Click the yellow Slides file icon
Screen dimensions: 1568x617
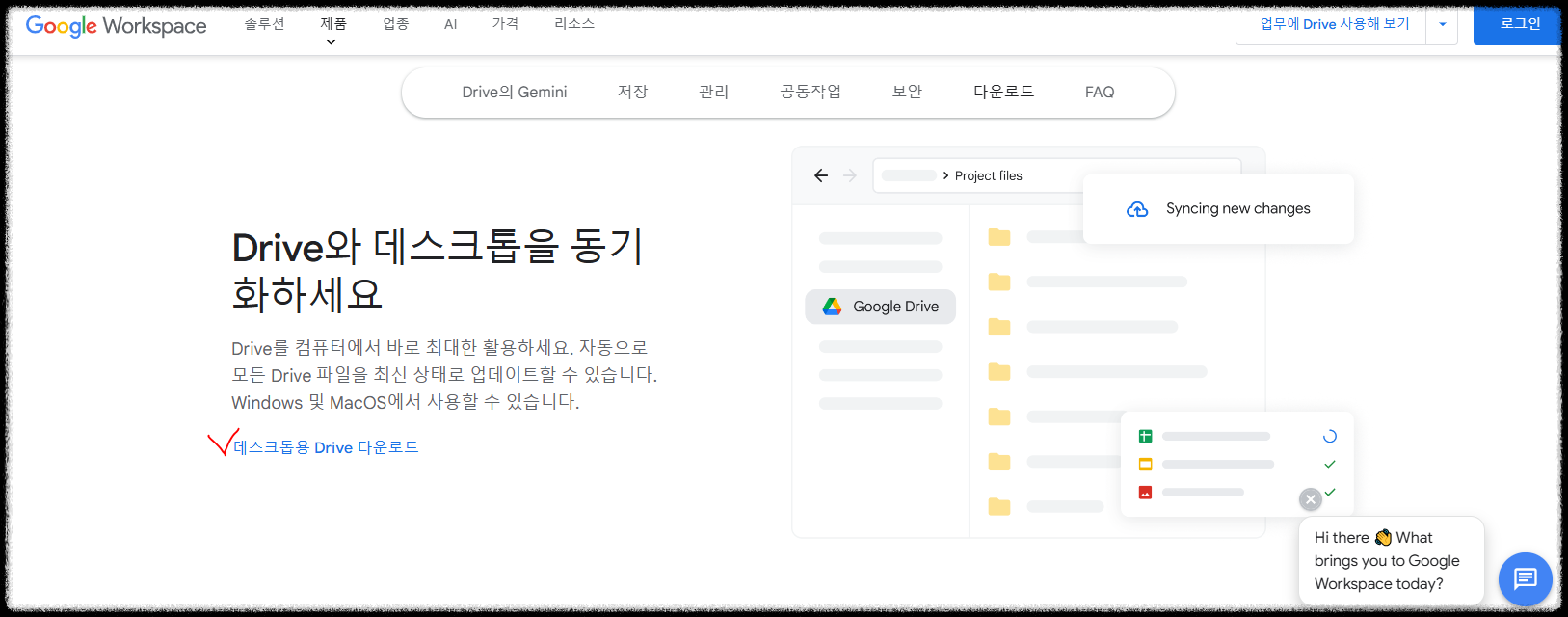point(1145,465)
